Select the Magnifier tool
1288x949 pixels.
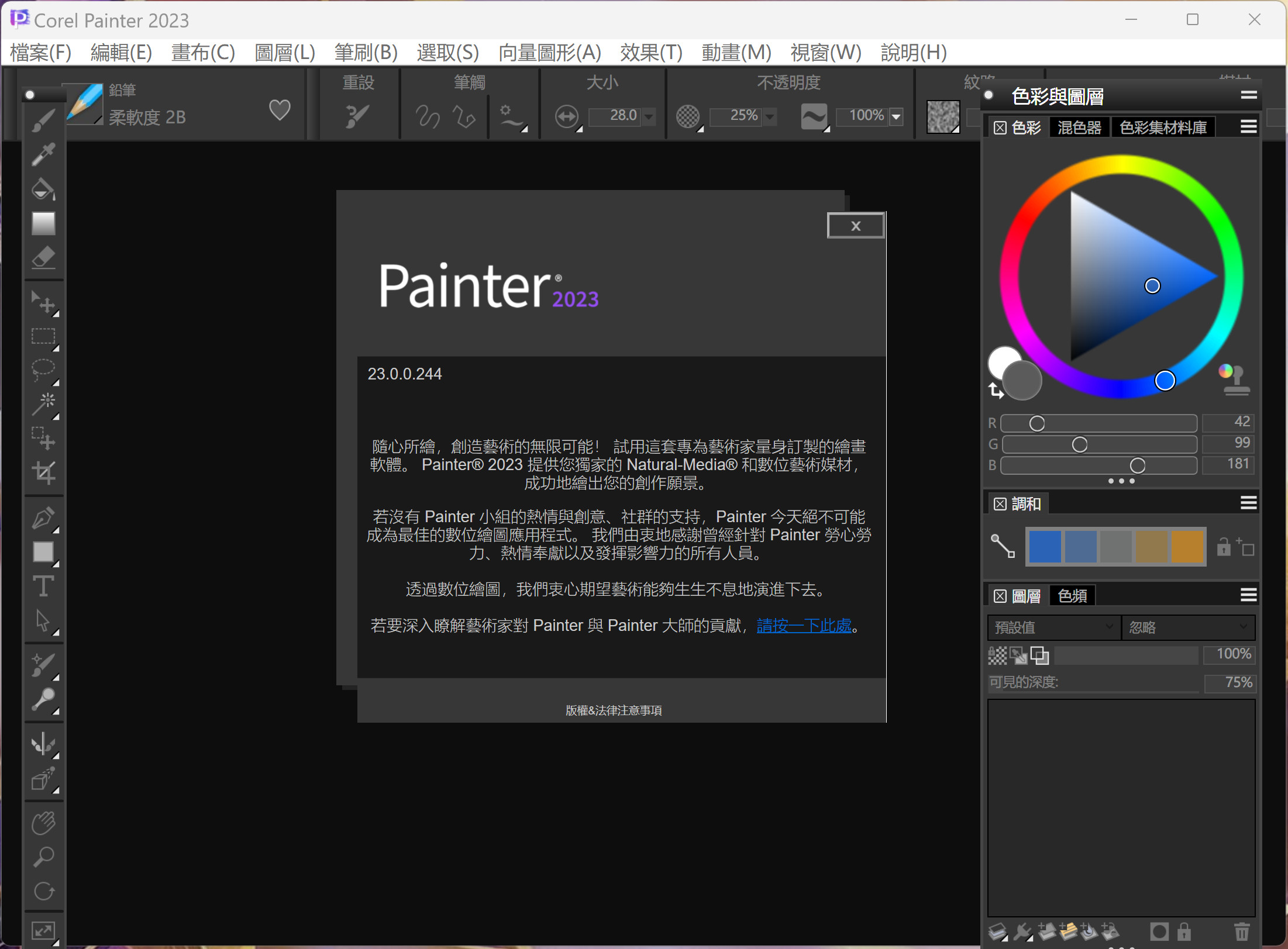(x=43, y=857)
